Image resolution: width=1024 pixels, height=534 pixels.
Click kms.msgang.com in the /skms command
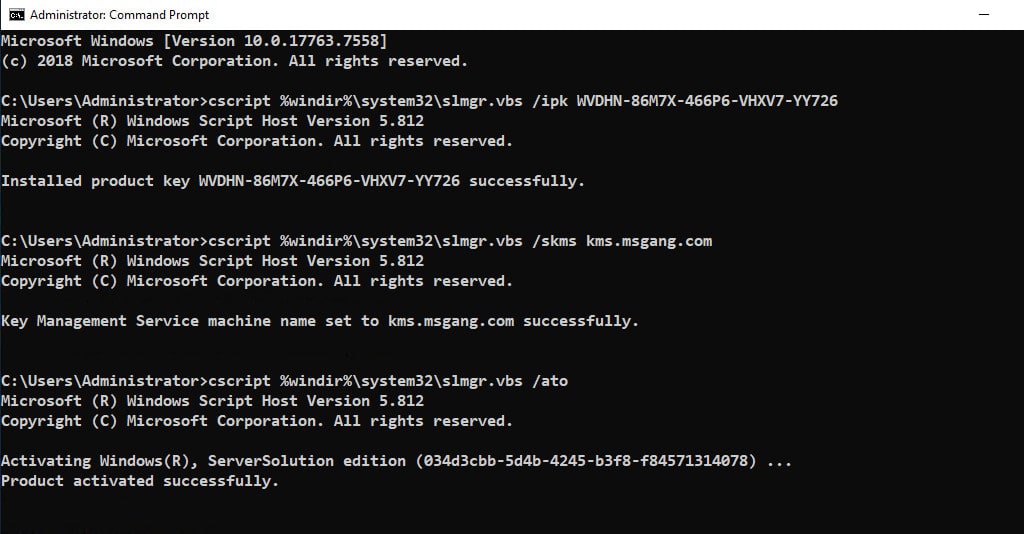tap(648, 241)
